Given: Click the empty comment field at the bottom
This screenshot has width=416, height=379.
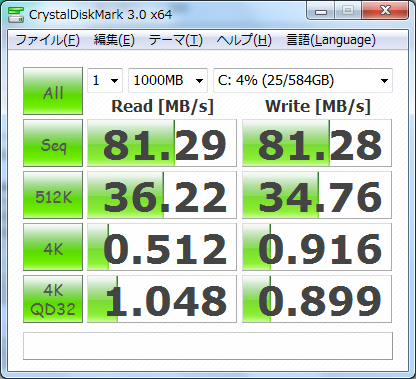Looking at the screenshot, I should pos(208,346).
